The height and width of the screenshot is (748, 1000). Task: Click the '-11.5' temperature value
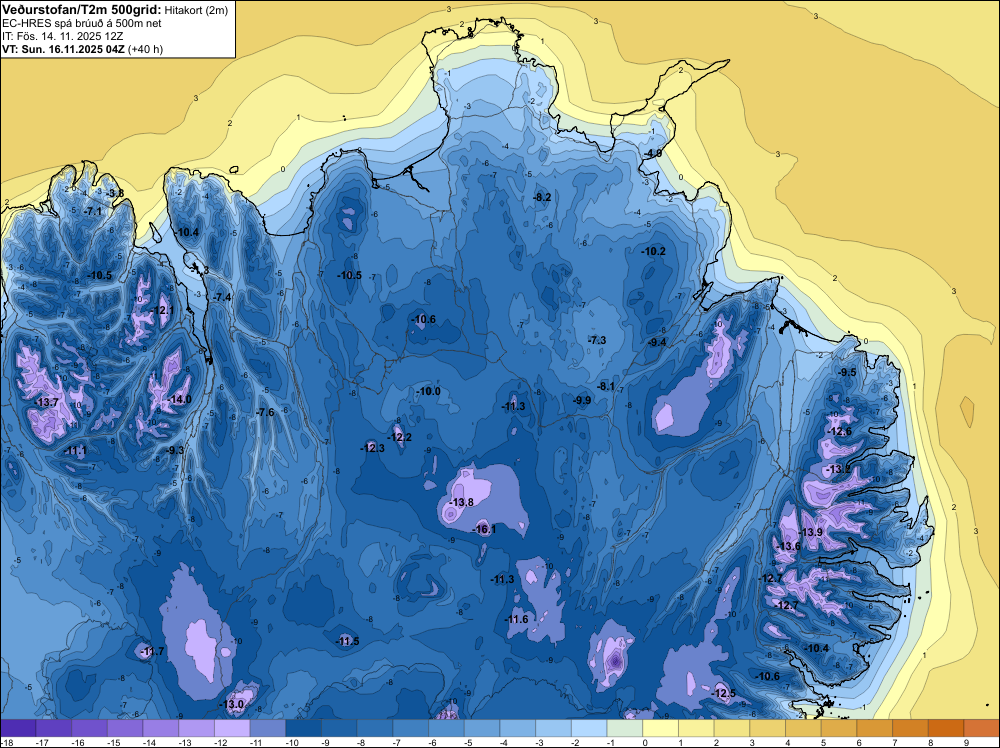[348, 642]
